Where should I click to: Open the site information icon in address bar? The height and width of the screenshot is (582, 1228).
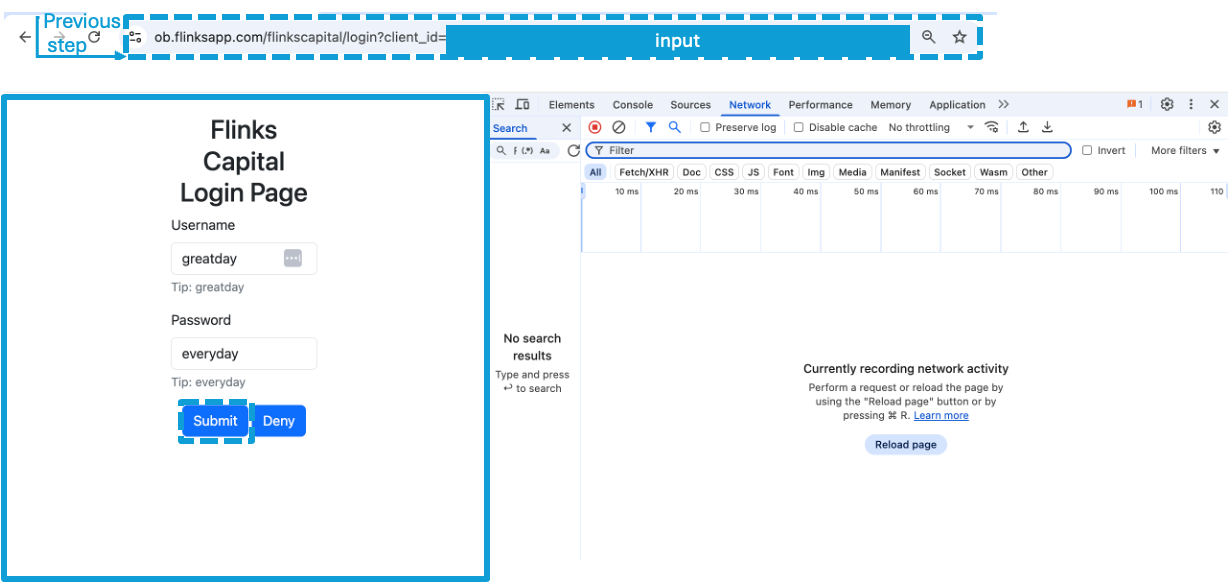137,37
